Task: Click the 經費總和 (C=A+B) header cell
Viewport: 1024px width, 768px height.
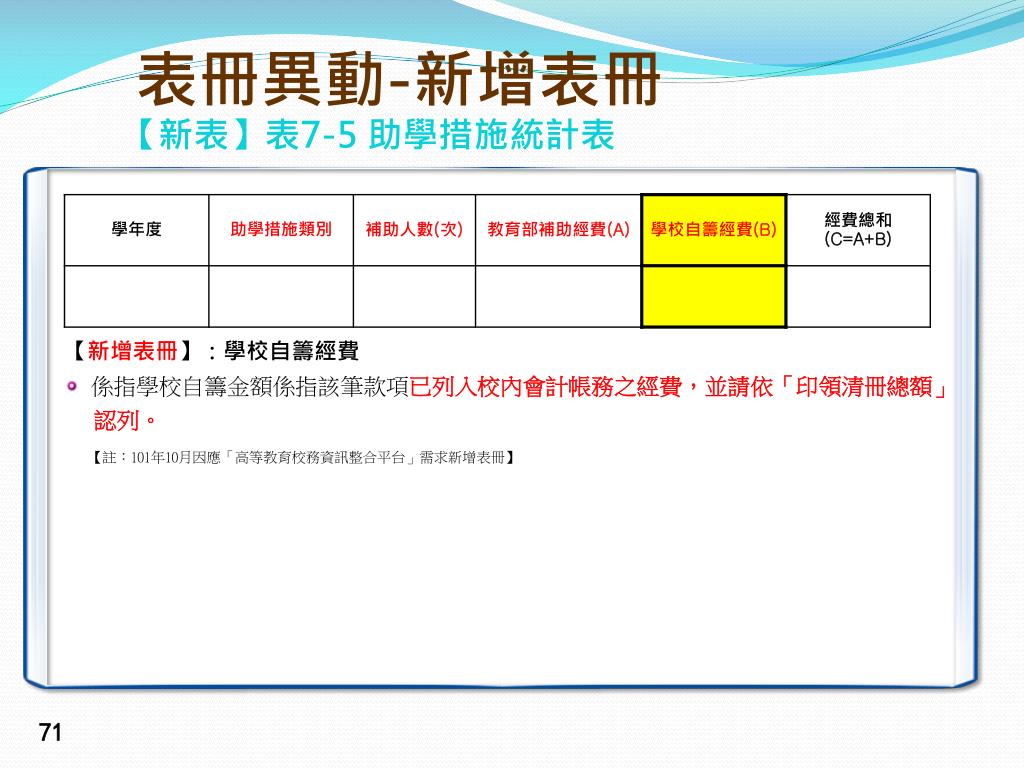Action: [858, 230]
